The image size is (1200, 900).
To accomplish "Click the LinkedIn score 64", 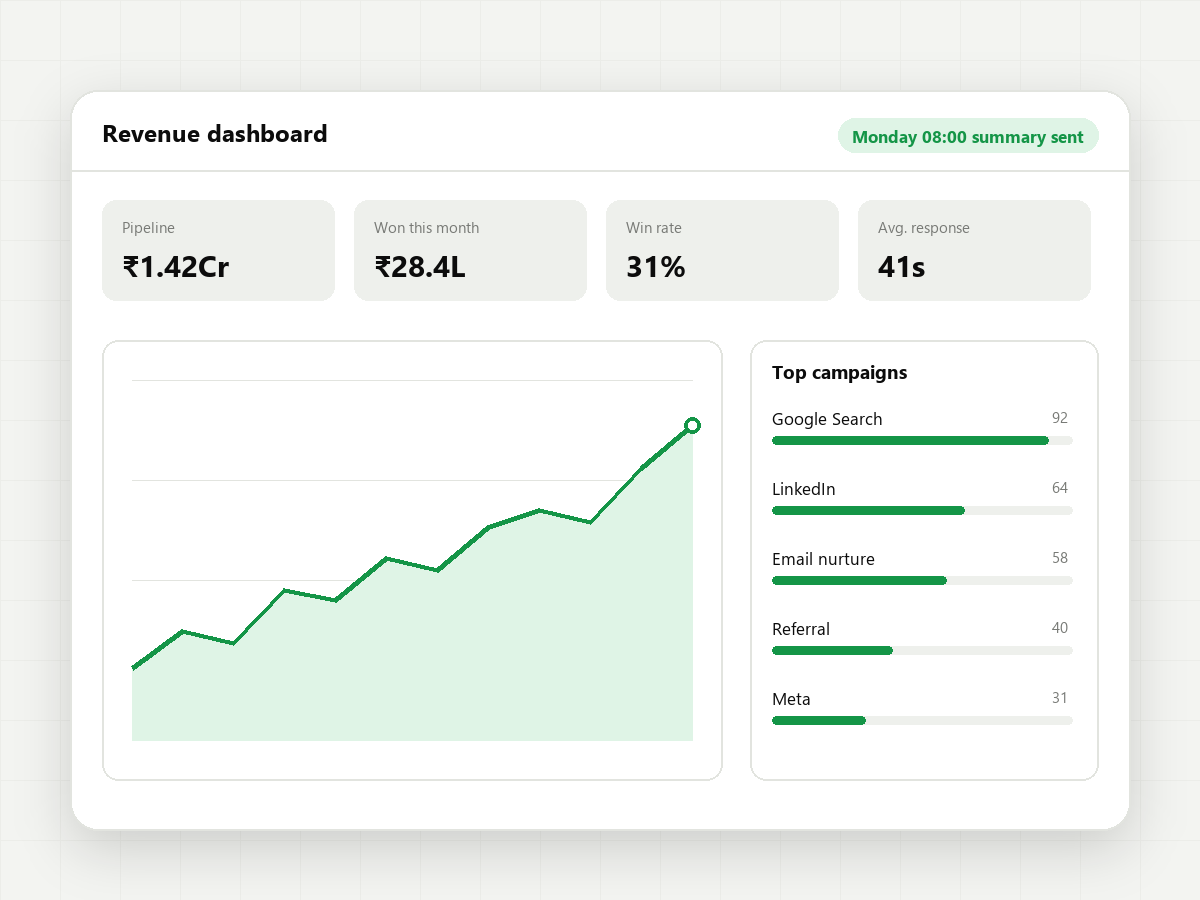I will [x=1060, y=488].
